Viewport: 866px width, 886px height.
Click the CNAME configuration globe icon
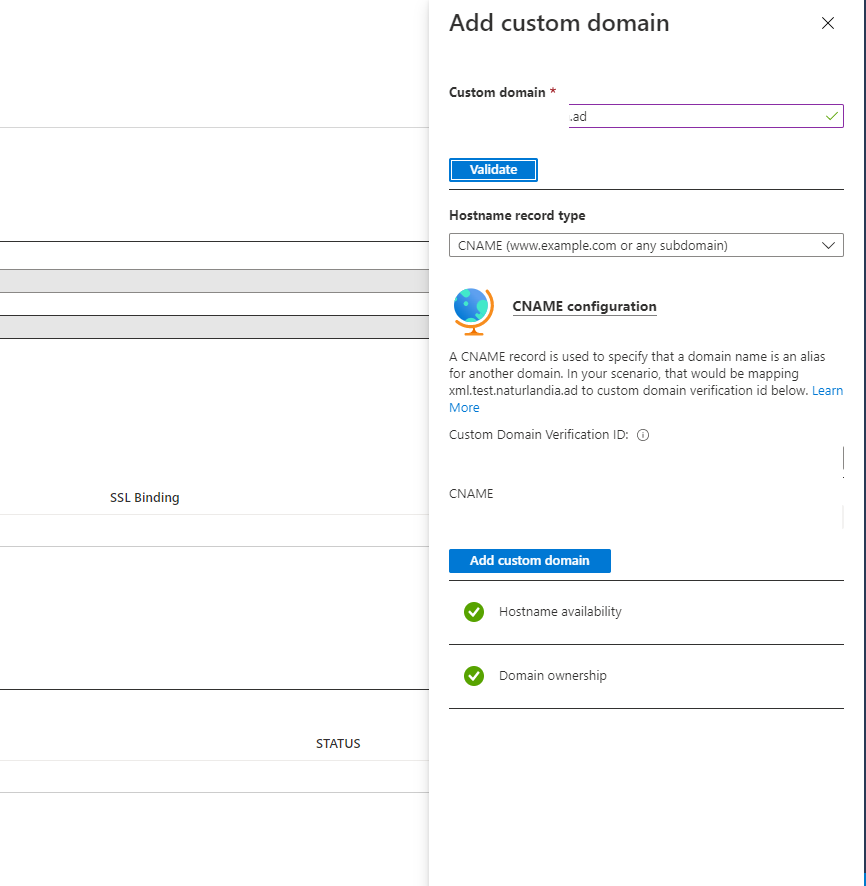pos(471,311)
